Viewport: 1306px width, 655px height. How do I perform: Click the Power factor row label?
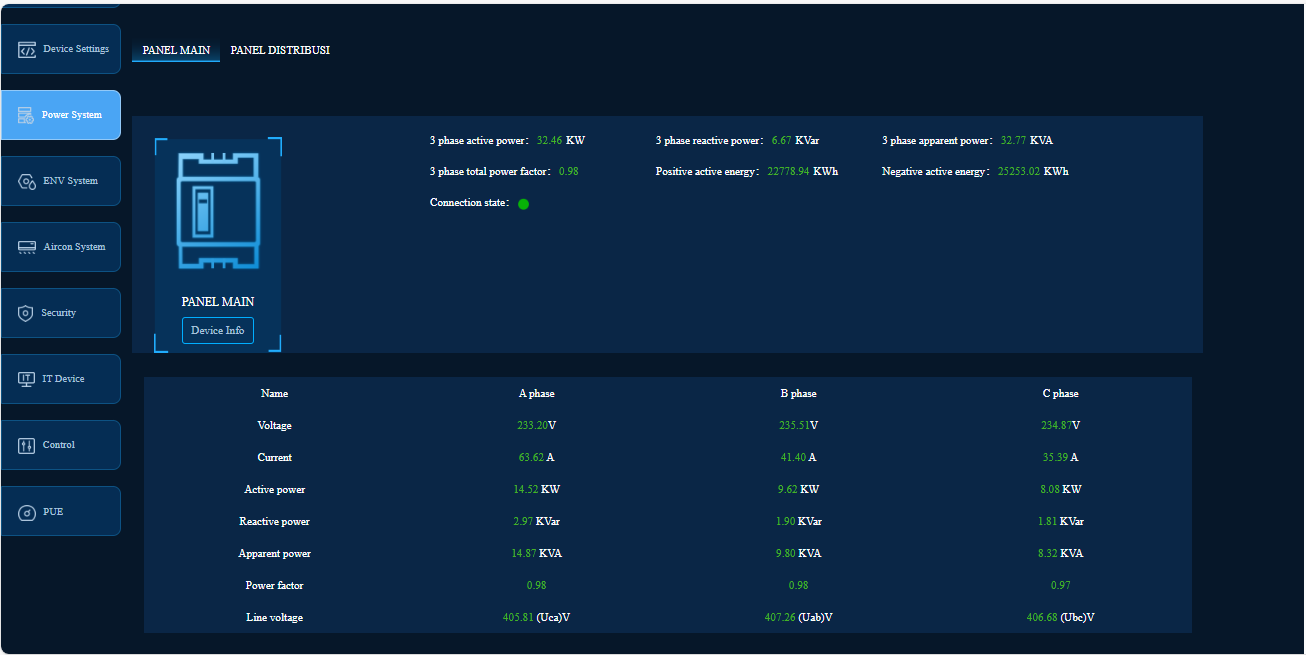coord(274,586)
